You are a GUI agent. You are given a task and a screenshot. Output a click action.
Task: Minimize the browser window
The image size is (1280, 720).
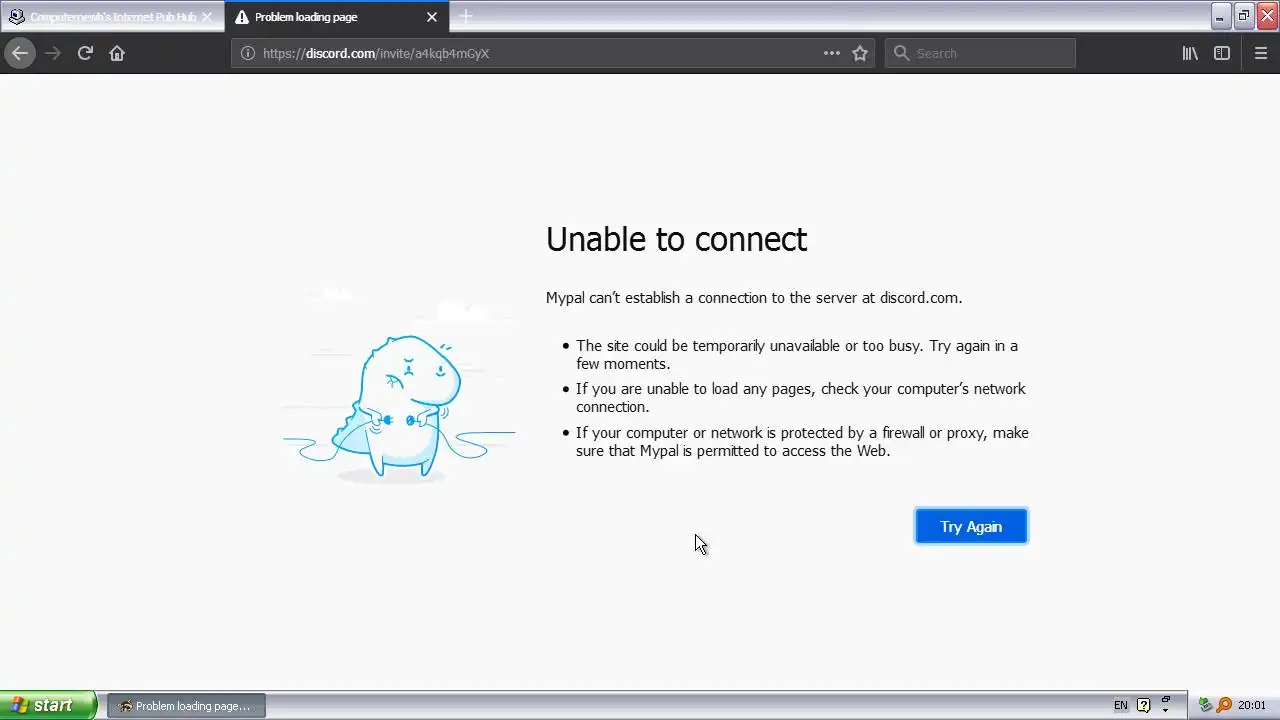point(1220,15)
